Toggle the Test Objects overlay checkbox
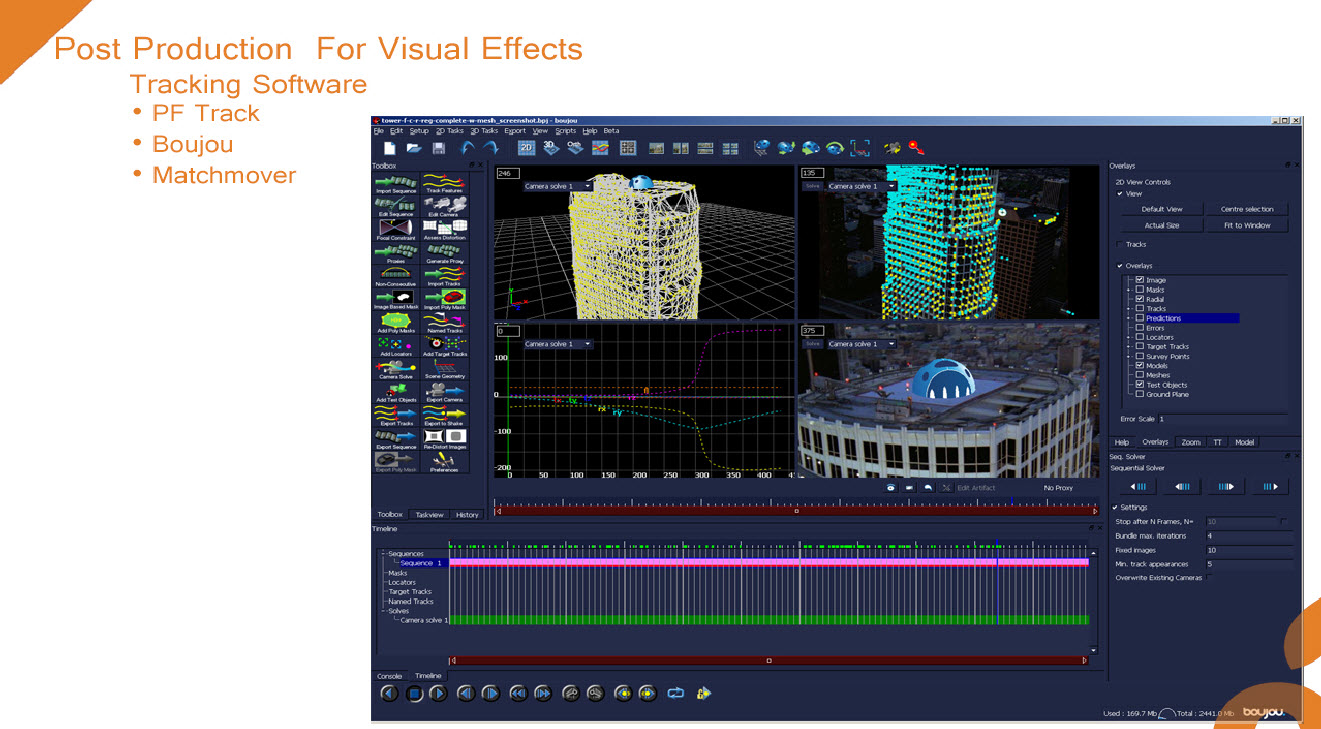This screenshot has width=1321, height=729. click(x=1140, y=385)
